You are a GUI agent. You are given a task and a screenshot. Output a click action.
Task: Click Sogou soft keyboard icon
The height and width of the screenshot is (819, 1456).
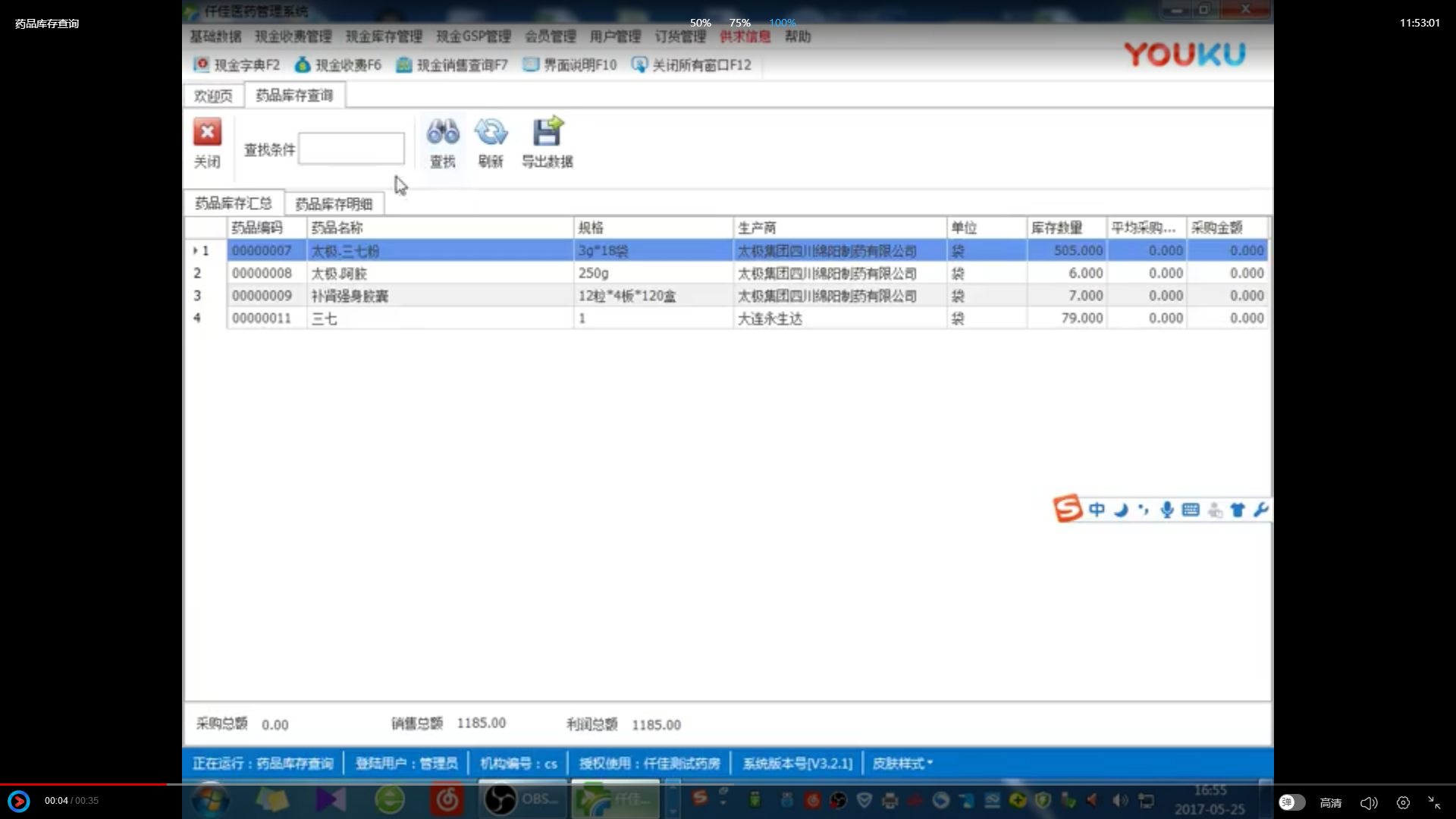tap(1191, 510)
